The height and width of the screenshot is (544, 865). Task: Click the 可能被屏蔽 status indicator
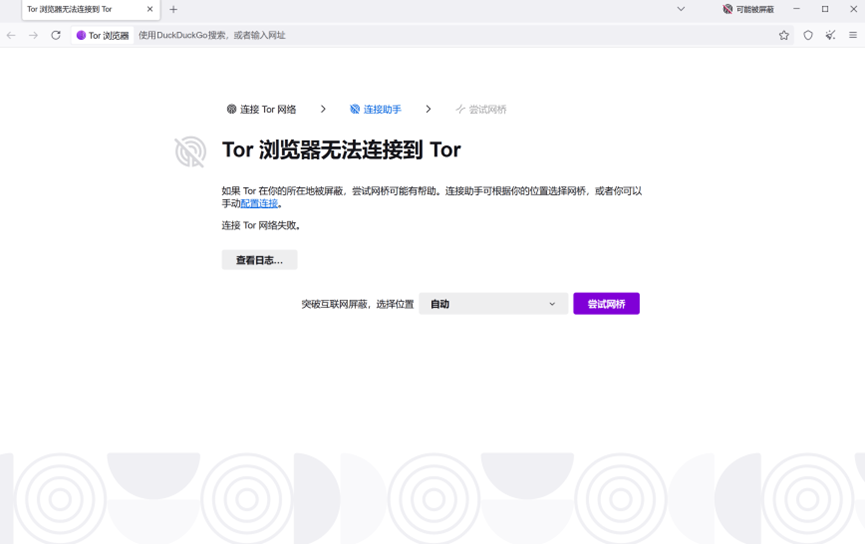748,9
